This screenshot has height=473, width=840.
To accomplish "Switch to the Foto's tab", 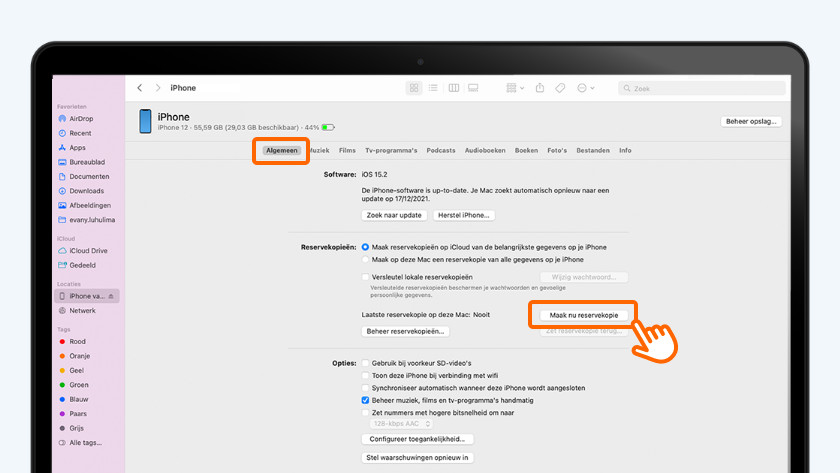I will click(557, 151).
